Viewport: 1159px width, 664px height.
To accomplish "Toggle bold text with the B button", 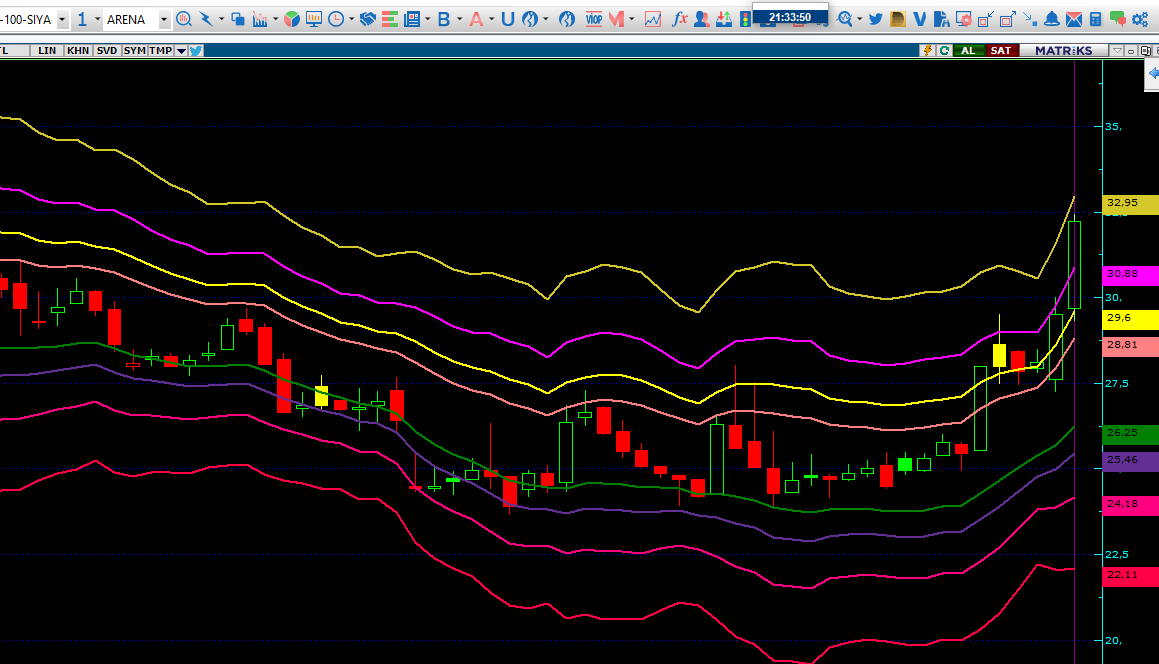I will (443, 17).
